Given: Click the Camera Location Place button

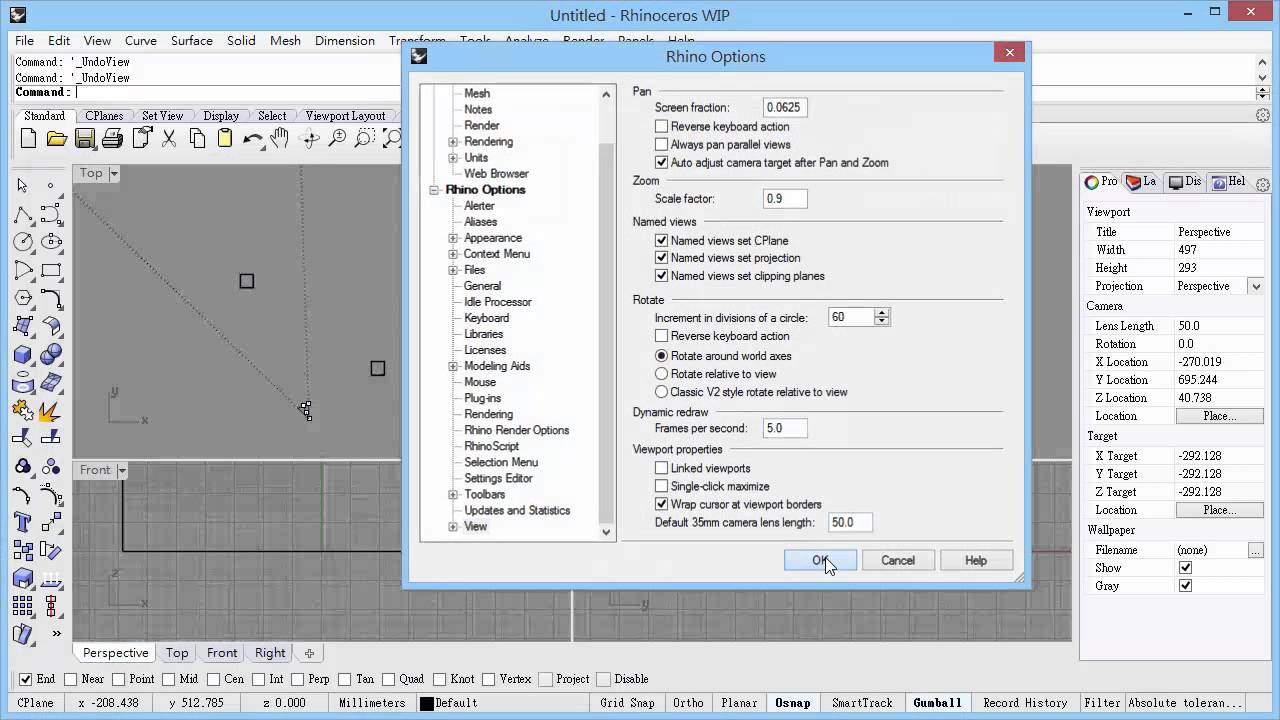Looking at the screenshot, I should click(x=1220, y=416).
